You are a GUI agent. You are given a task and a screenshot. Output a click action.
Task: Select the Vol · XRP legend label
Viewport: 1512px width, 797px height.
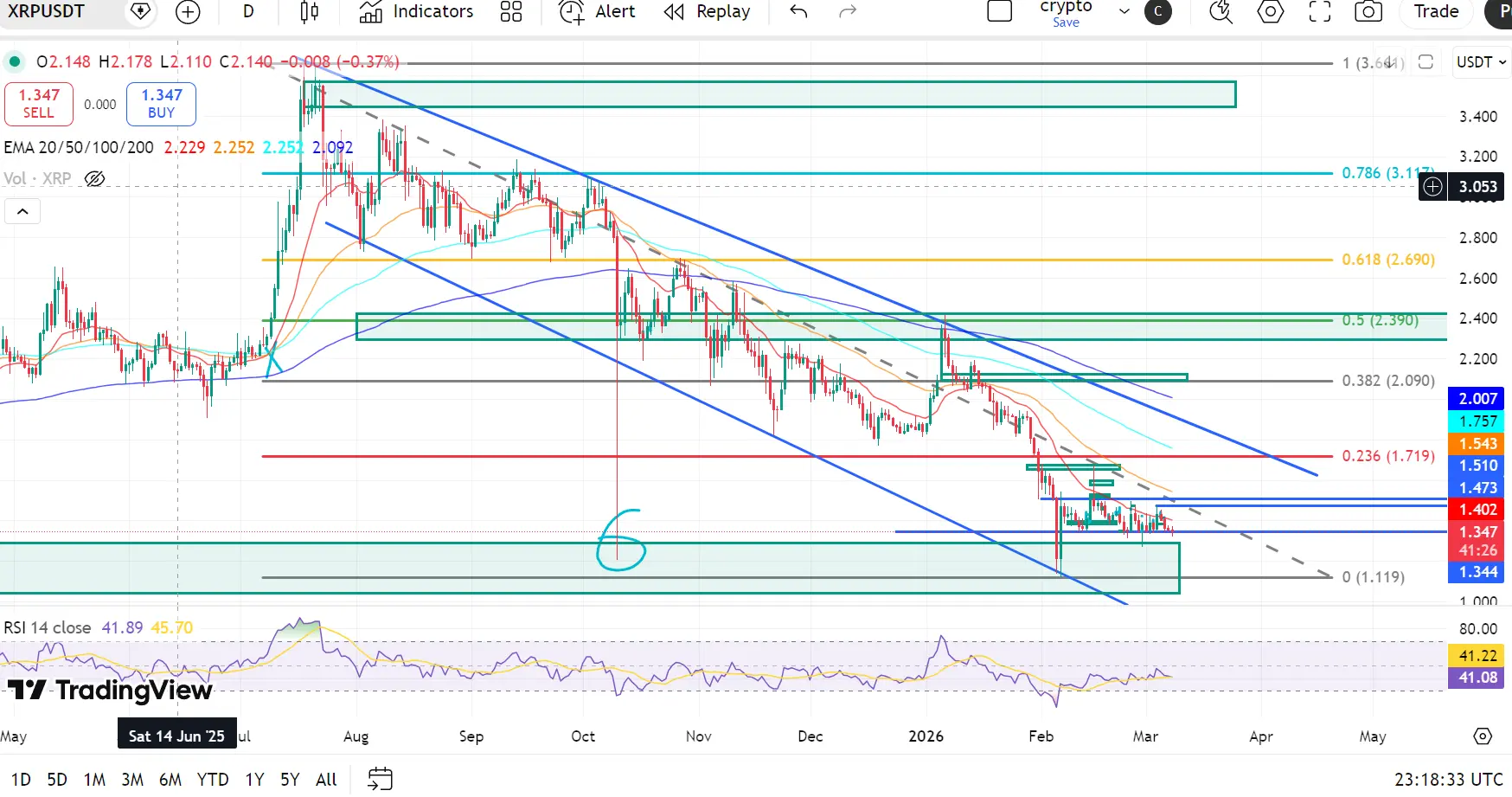pos(37,178)
